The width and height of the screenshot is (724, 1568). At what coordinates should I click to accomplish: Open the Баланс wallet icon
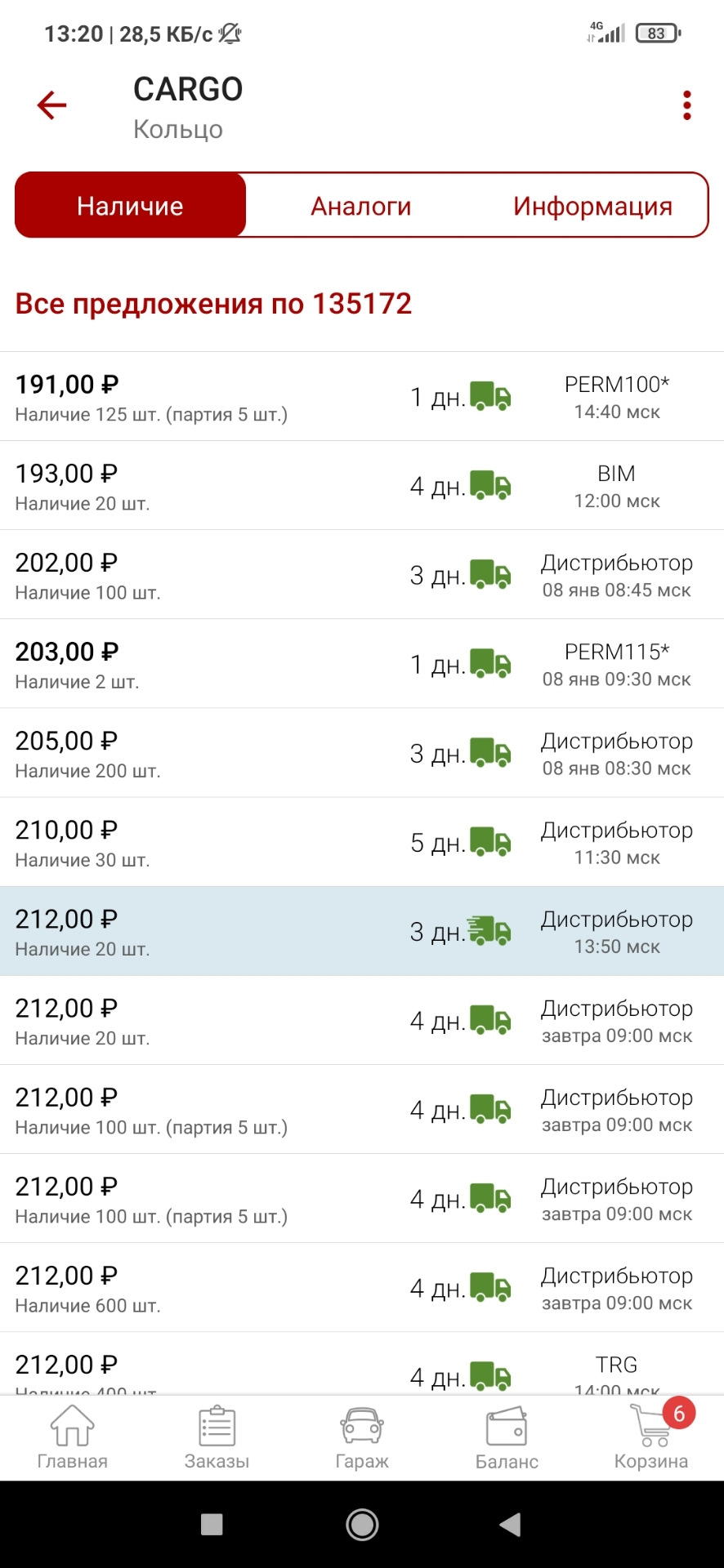pos(507,1437)
